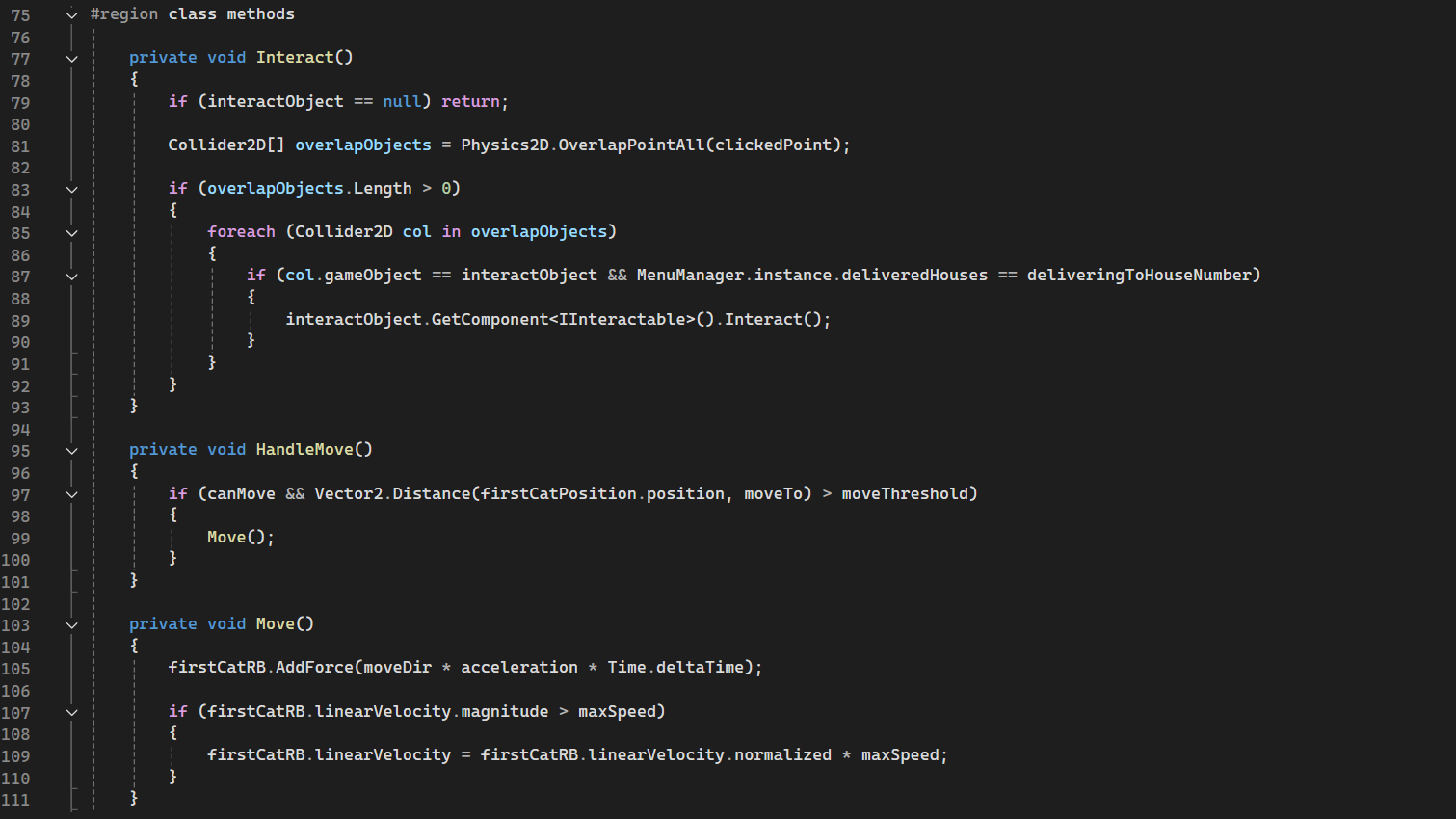Click the clickedPoint argument

pyautogui.click(x=773, y=145)
